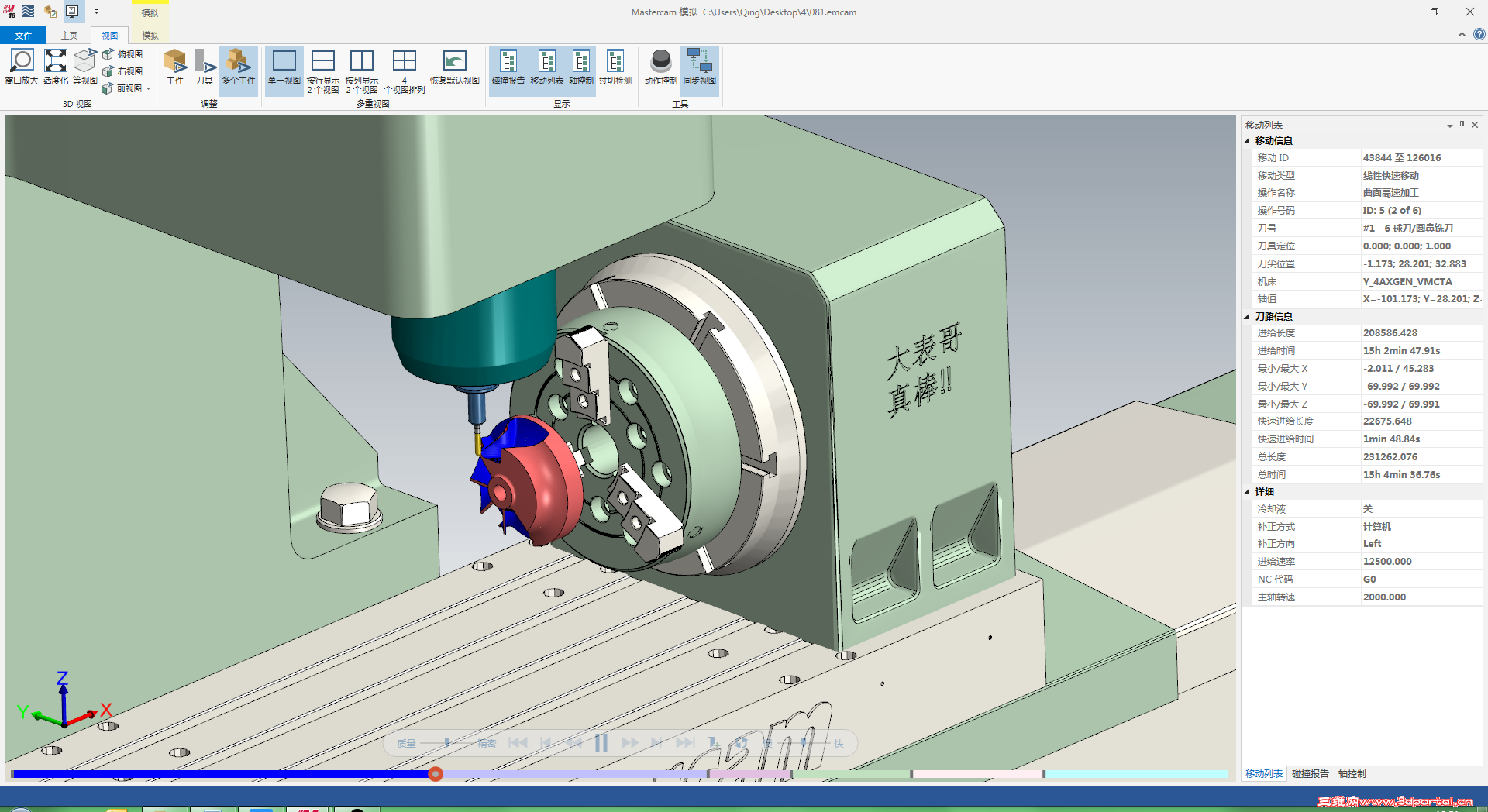Click the backplot waves quick-access icon
Image resolution: width=1488 pixels, height=812 pixels.
tap(29, 12)
